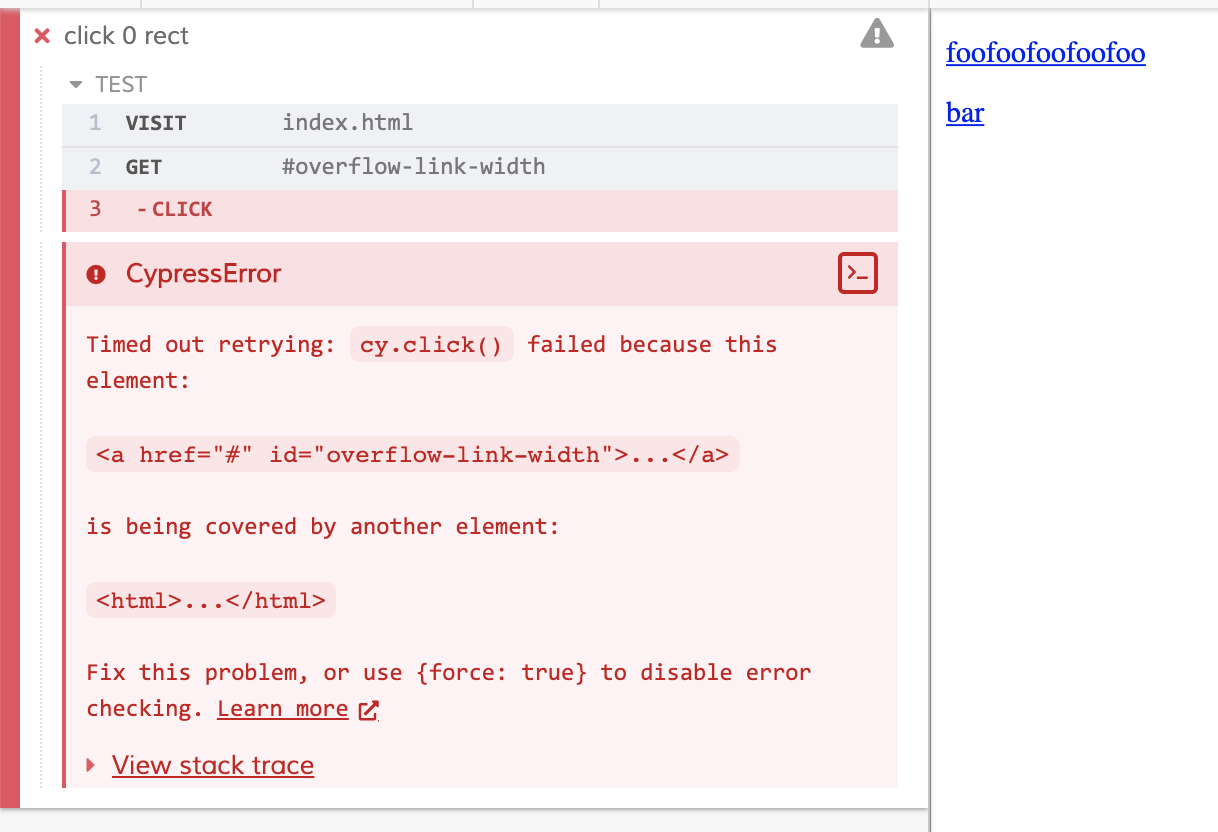The width and height of the screenshot is (1218, 832).
Task: Click the highlighted anchor element snippet in error message
Action: pyautogui.click(x=412, y=454)
